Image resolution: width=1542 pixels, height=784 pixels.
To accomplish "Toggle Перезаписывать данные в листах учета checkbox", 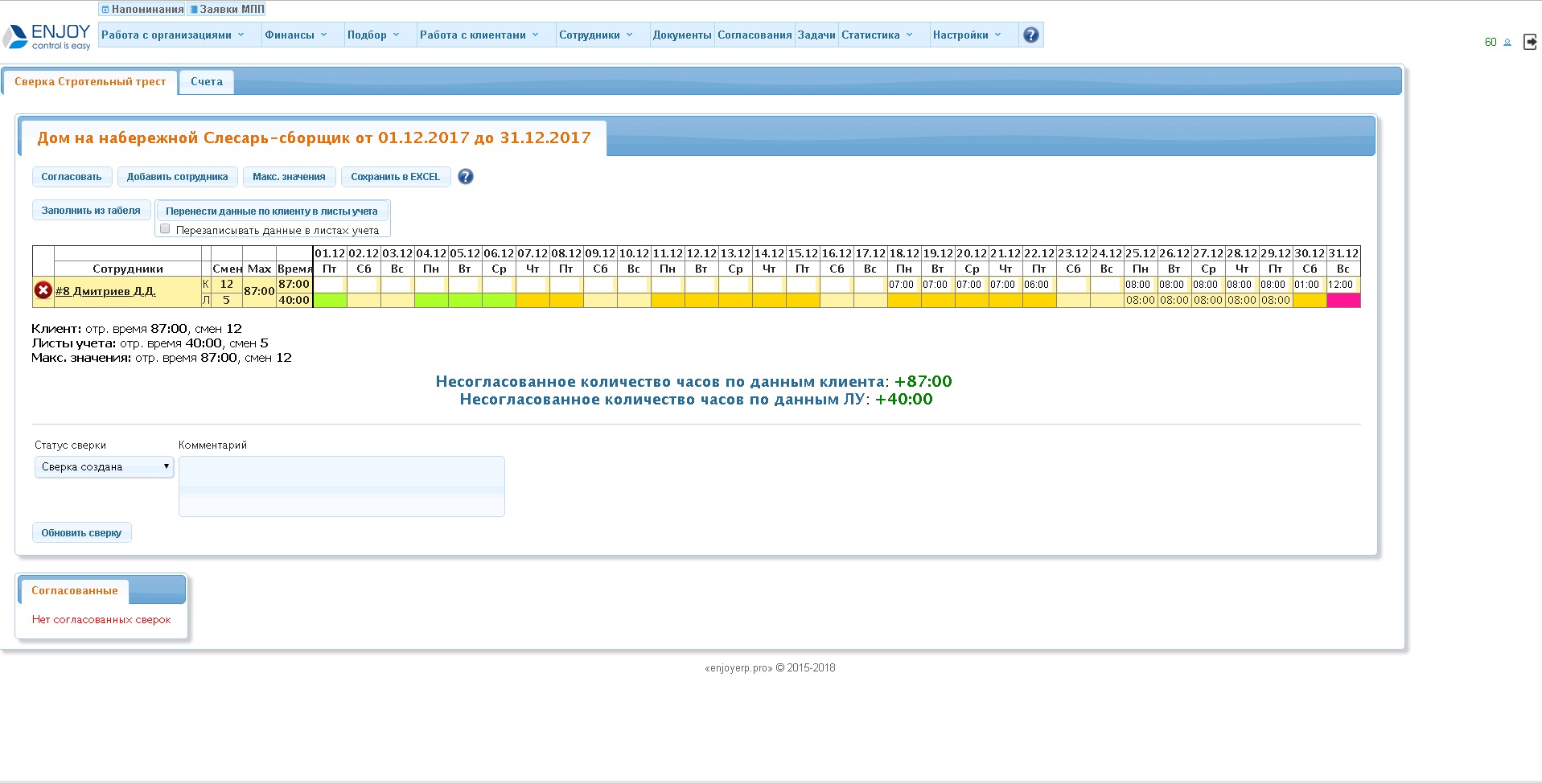I will 165,229.
